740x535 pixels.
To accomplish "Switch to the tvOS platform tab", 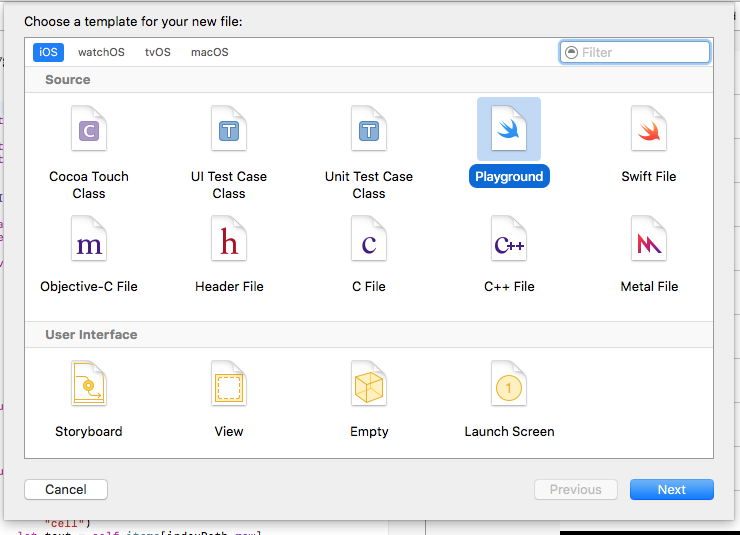I will tap(158, 52).
